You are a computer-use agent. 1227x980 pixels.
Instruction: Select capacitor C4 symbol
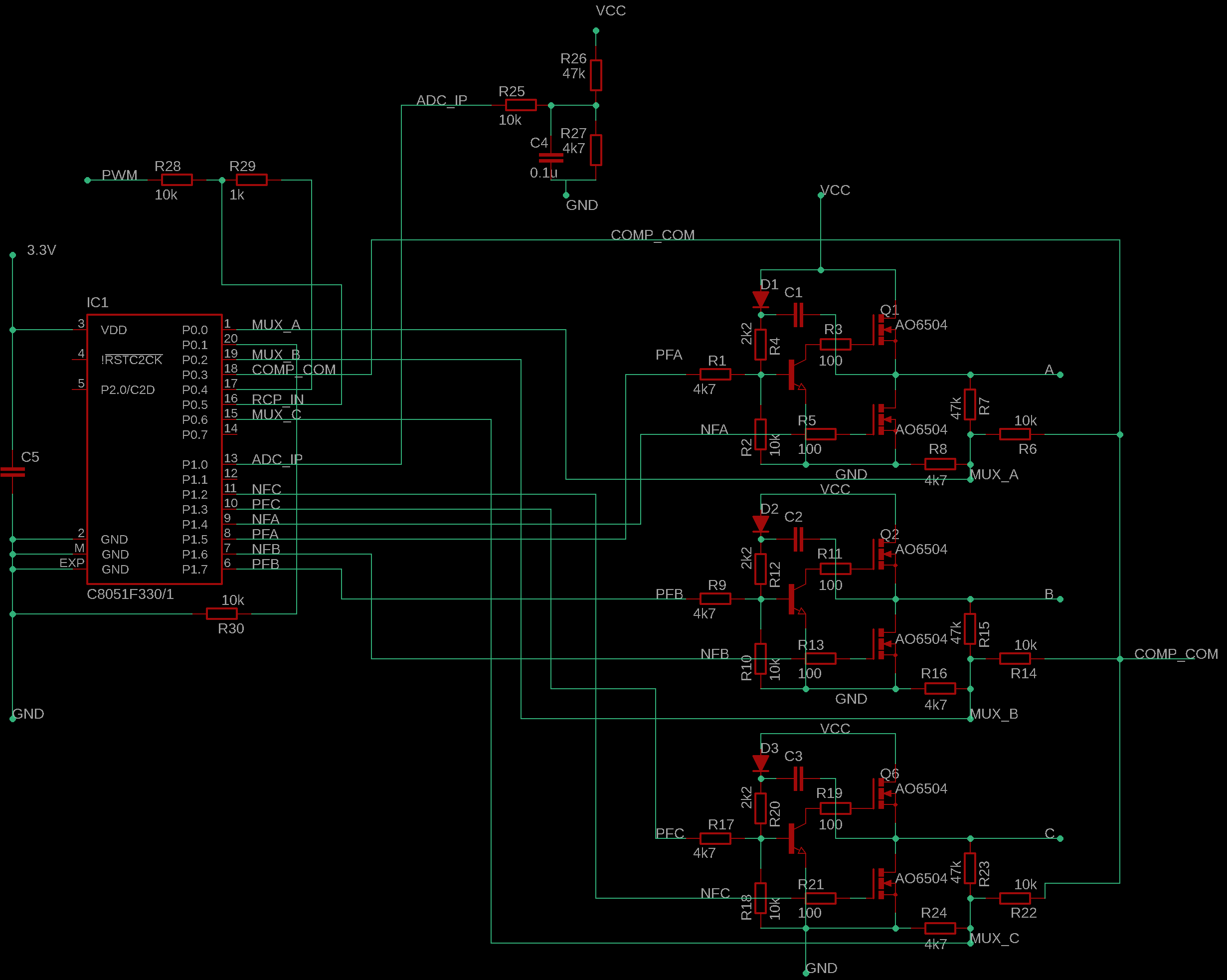point(550,157)
